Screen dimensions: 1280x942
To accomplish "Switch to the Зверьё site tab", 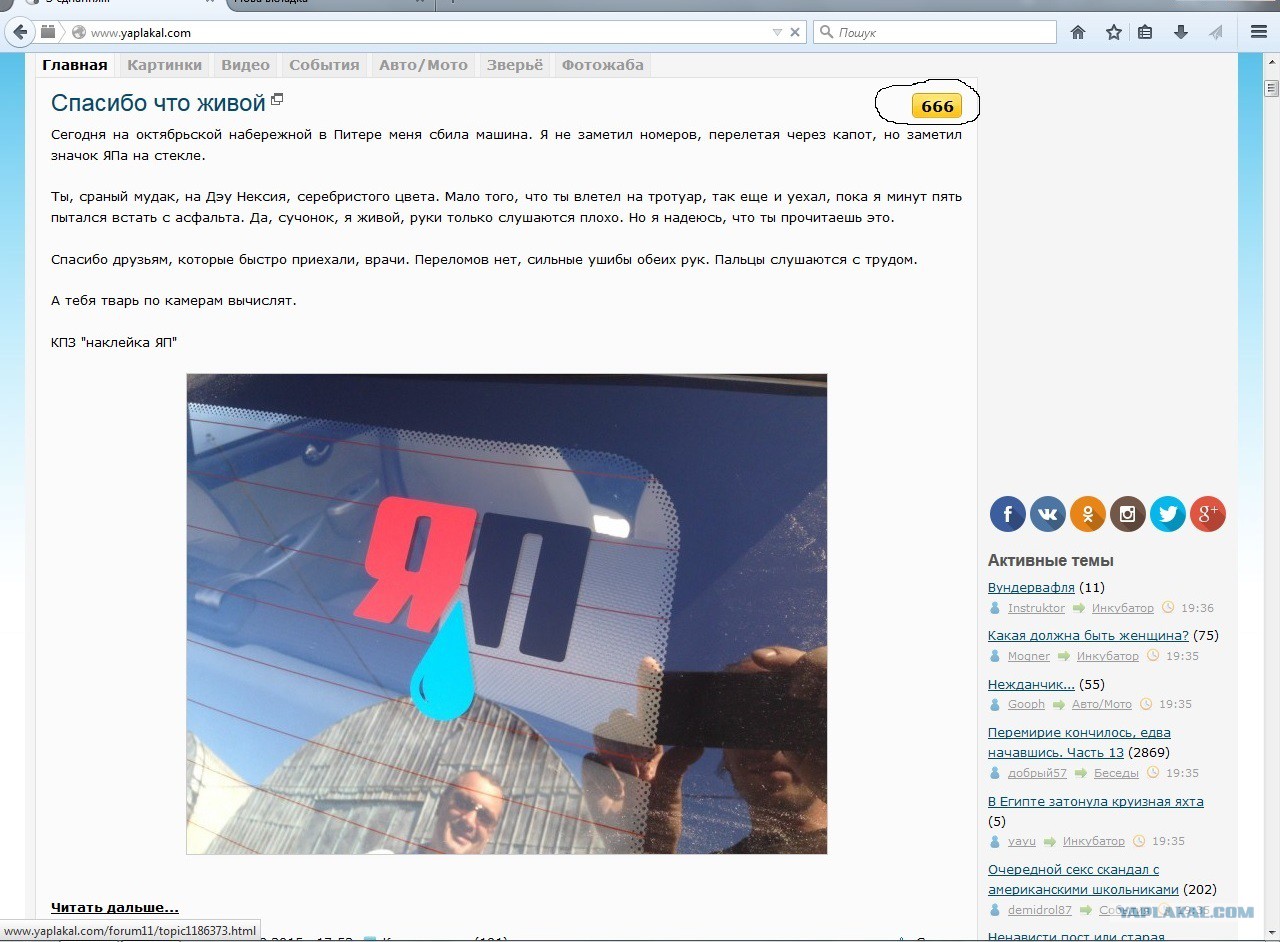I will (515, 65).
